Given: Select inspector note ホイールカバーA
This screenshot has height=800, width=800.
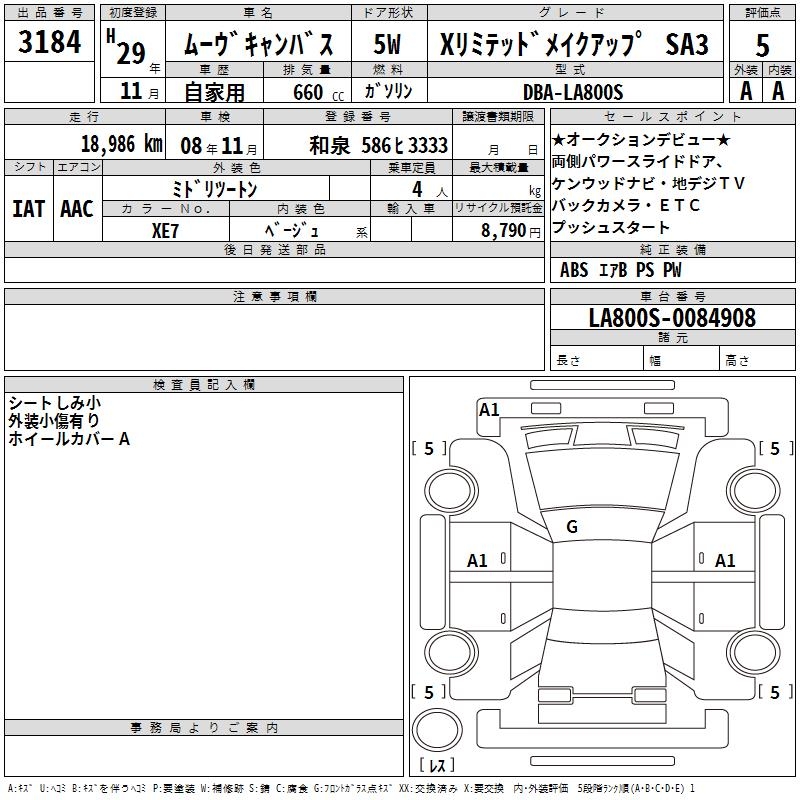Looking at the screenshot, I should point(69,439).
